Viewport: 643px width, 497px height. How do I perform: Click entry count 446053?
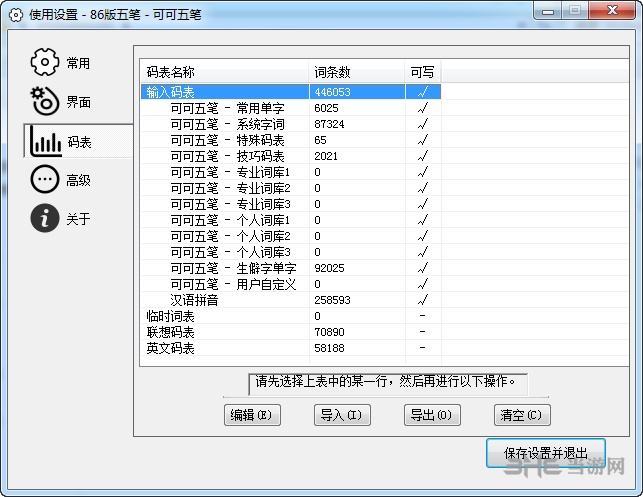pyautogui.click(x=333, y=92)
